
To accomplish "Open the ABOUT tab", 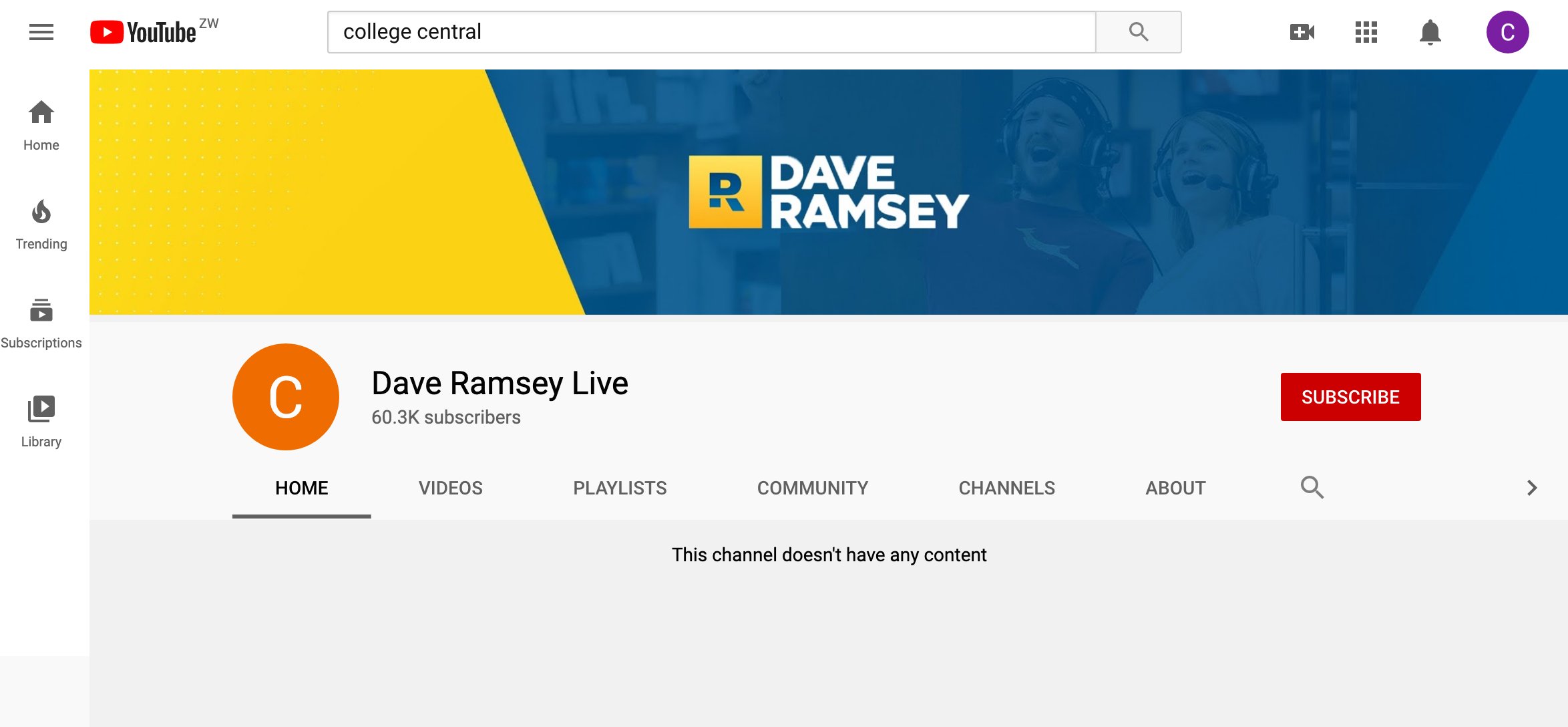I will click(1176, 488).
